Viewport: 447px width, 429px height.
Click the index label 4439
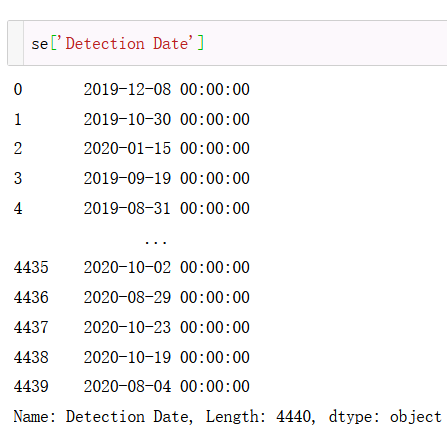(x=31, y=387)
